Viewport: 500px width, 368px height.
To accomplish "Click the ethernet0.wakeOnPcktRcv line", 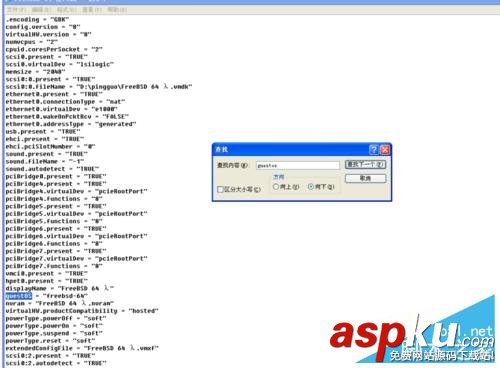I will [67, 117].
